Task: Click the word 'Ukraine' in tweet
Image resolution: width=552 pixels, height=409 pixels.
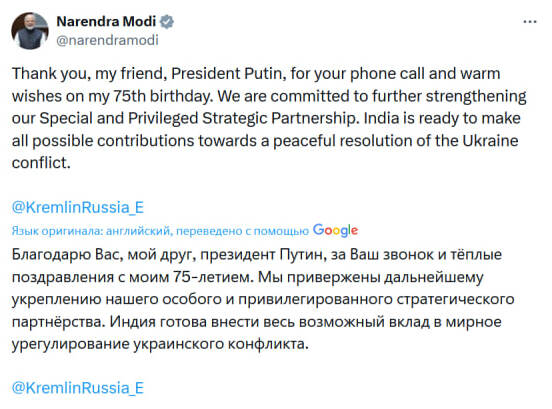Action: (x=490, y=141)
